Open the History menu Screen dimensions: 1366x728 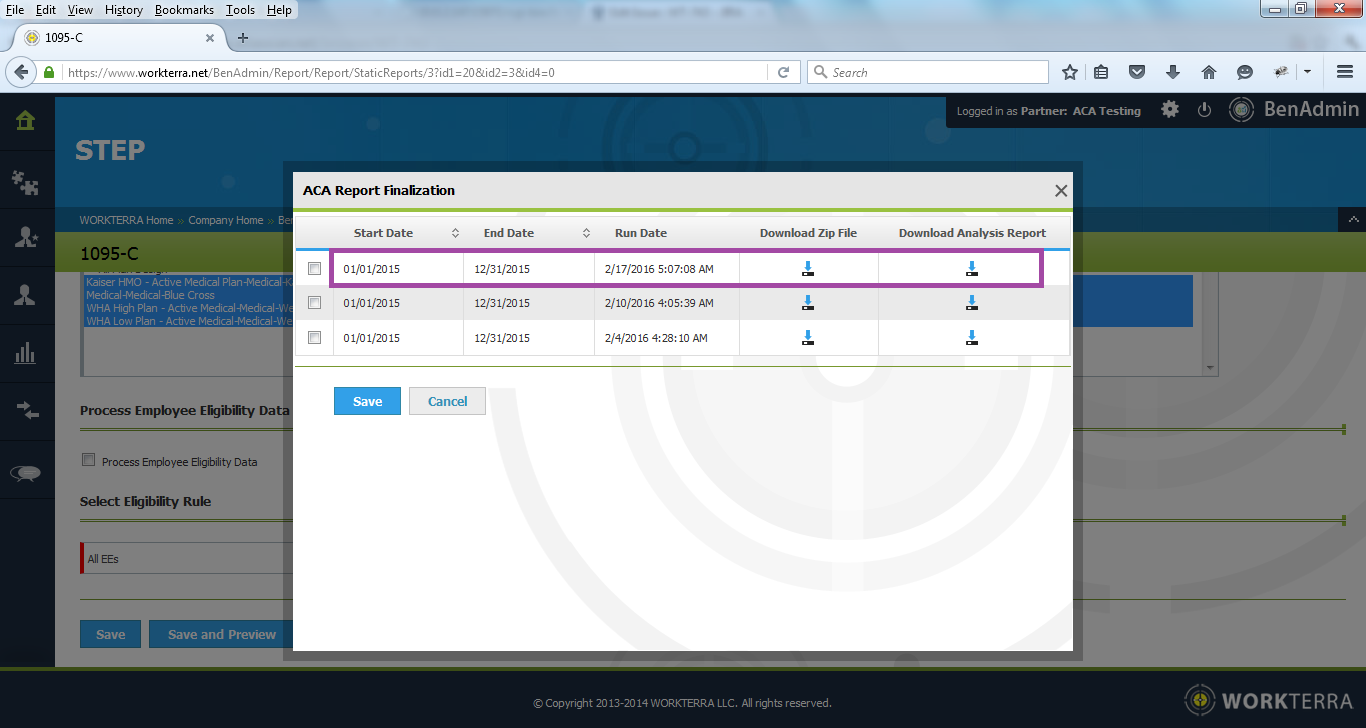coord(124,10)
